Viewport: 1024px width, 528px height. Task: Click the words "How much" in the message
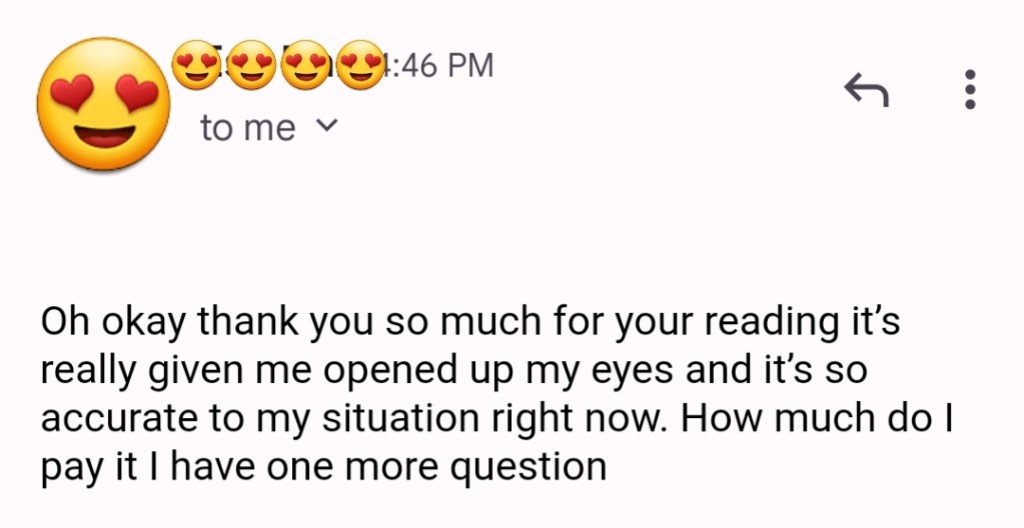coord(769,419)
